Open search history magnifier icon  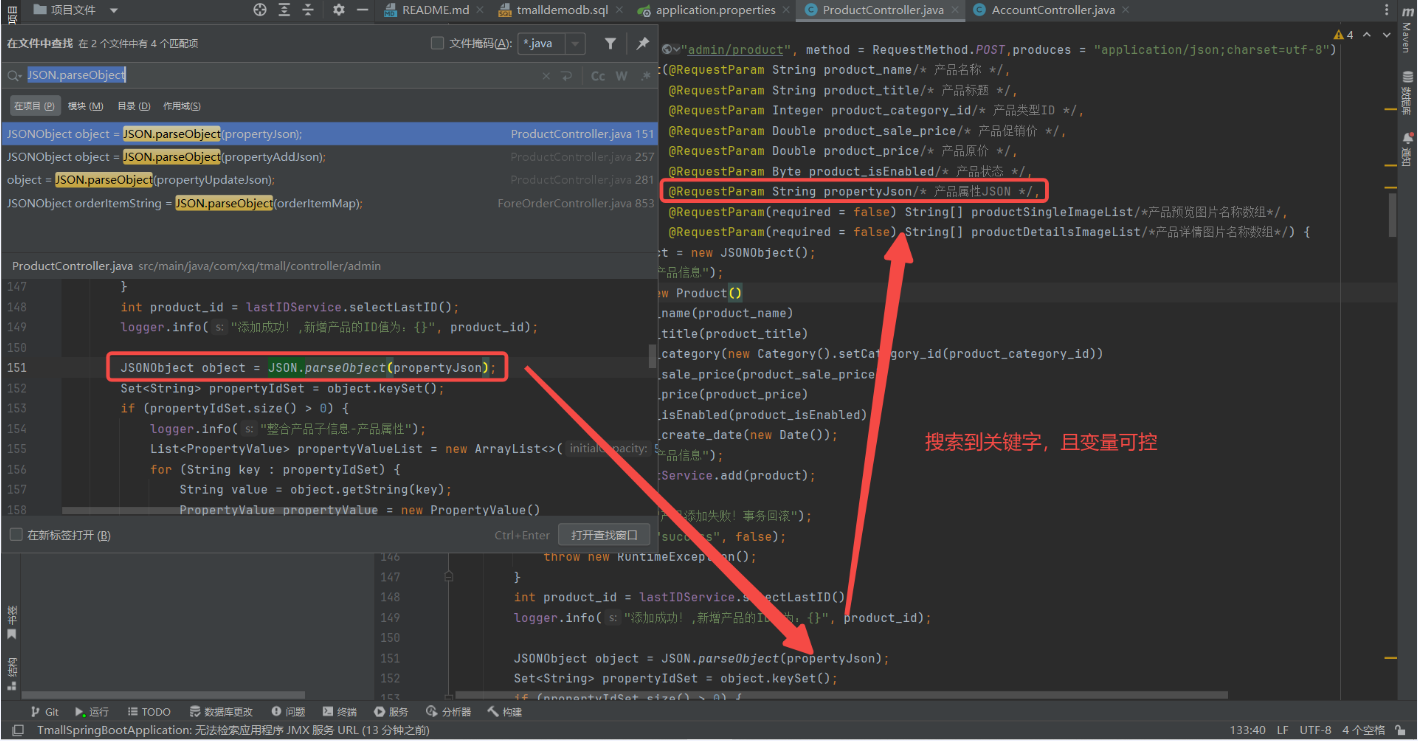pos(14,76)
